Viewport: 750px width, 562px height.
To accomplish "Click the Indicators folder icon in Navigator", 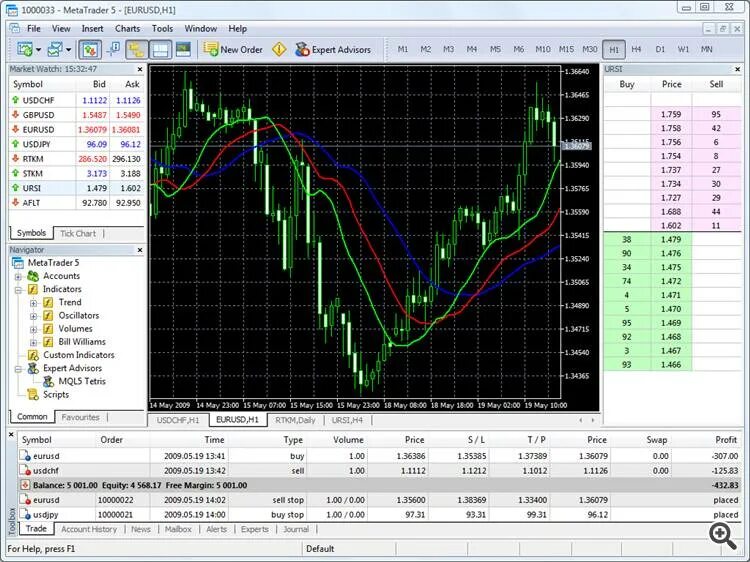I will coord(33,289).
